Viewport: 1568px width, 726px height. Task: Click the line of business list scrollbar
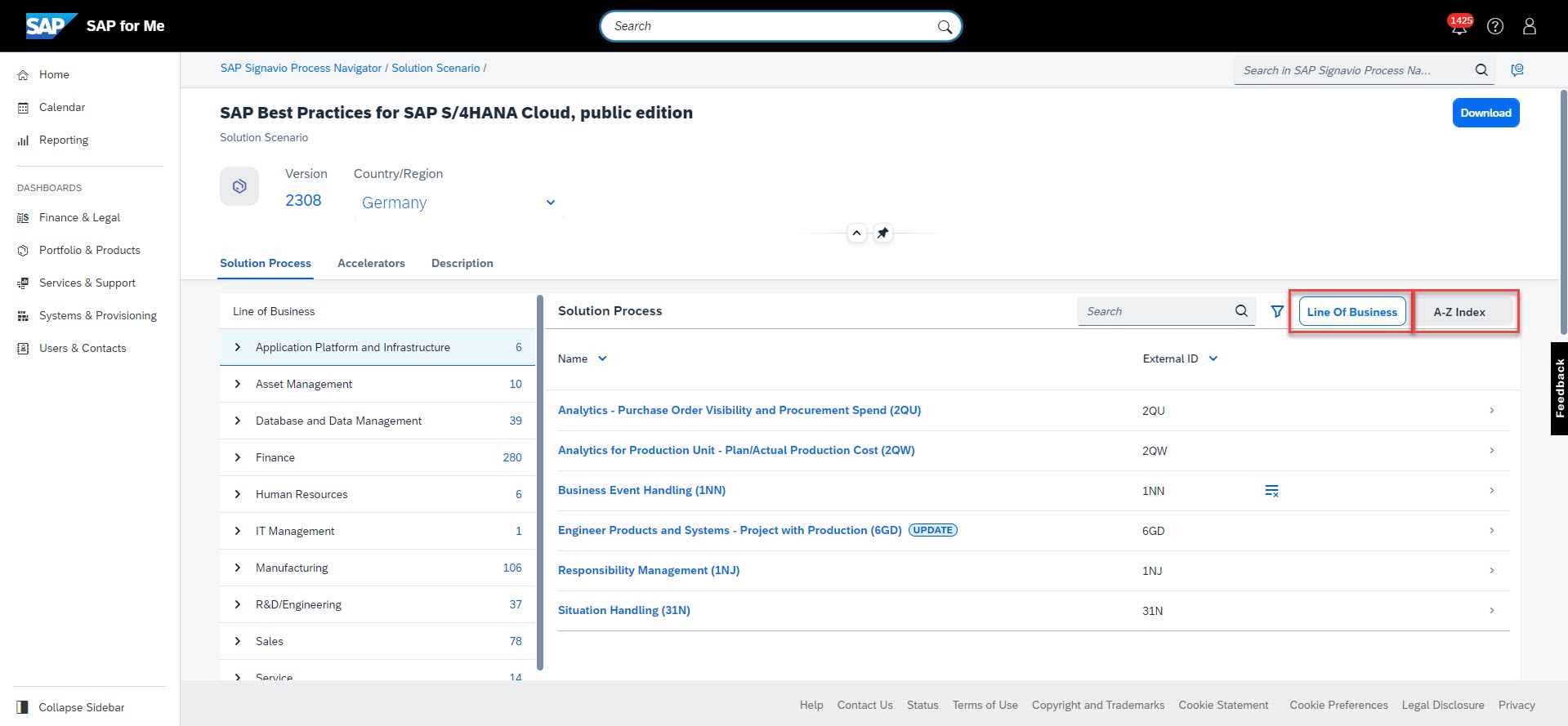click(539, 482)
